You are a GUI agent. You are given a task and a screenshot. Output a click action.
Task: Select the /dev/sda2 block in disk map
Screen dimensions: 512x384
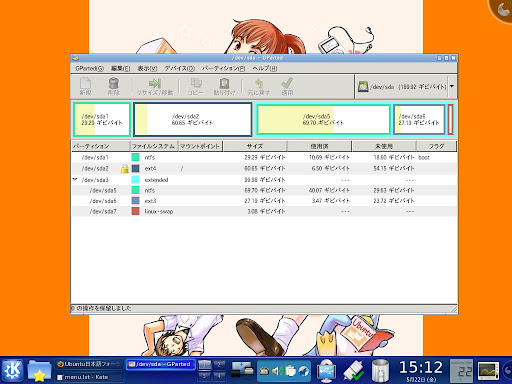tap(192, 119)
